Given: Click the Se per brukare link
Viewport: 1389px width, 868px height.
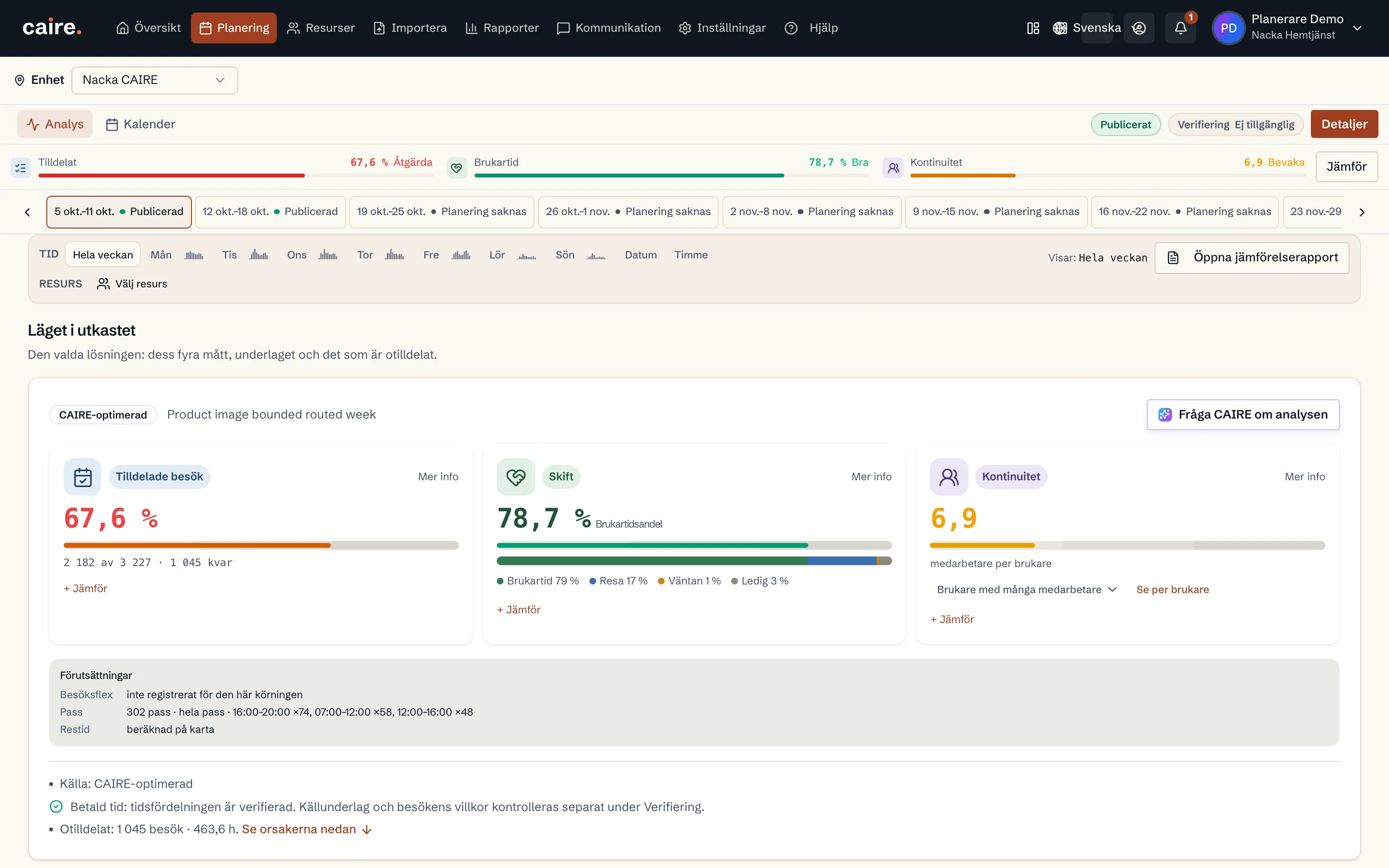Looking at the screenshot, I should [x=1172, y=590].
